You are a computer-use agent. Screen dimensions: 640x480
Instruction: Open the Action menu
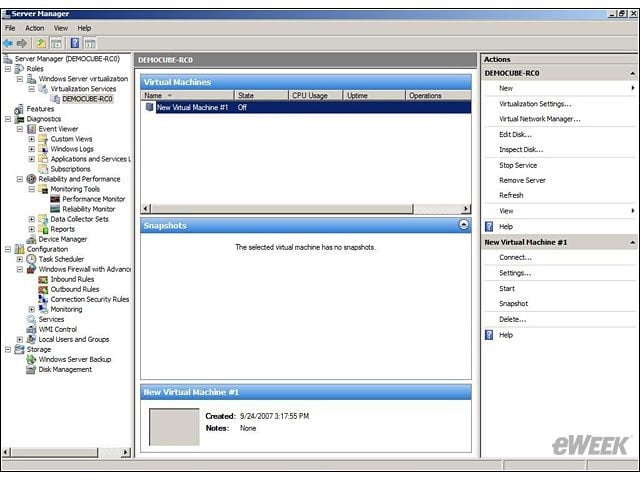click(x=35, y=28)
